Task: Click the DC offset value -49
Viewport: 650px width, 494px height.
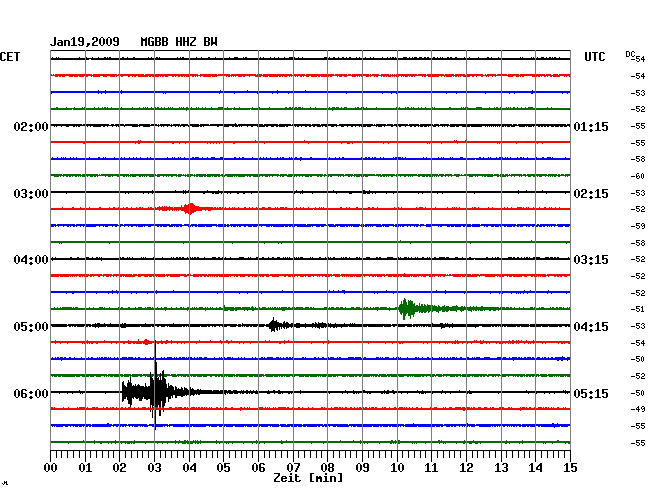Action: (638, 409)
